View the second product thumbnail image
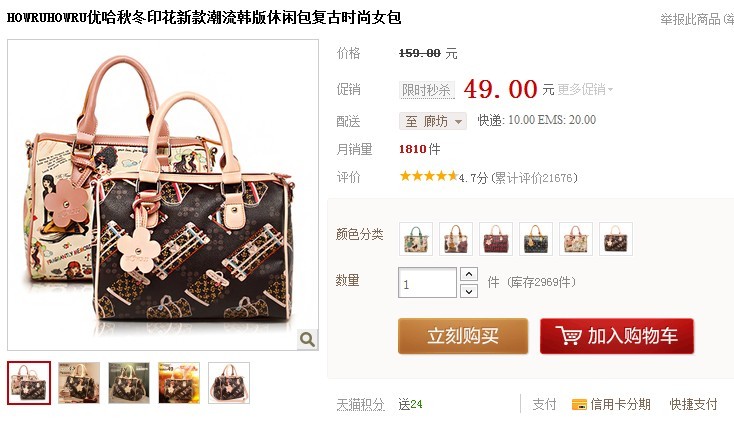This screenshot has width=734, height=427. (x=79, y=383)
